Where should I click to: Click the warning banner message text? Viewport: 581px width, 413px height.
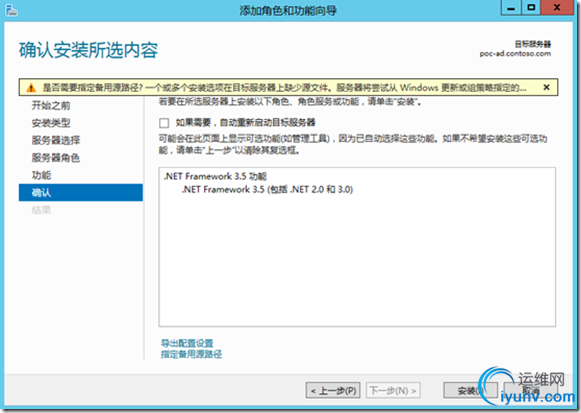pos(284,88)
